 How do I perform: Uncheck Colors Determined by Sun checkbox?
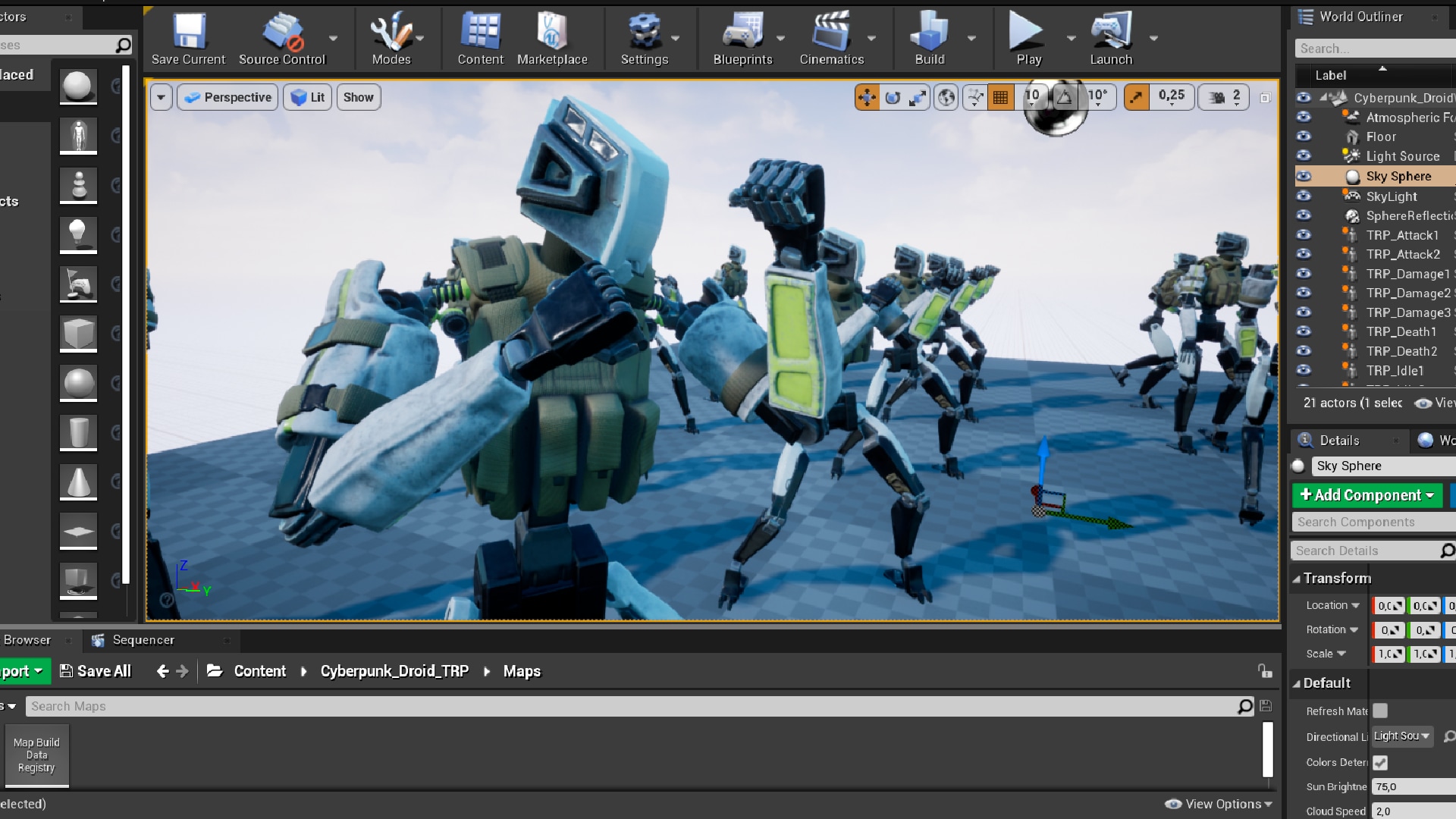click(1380, 762)
